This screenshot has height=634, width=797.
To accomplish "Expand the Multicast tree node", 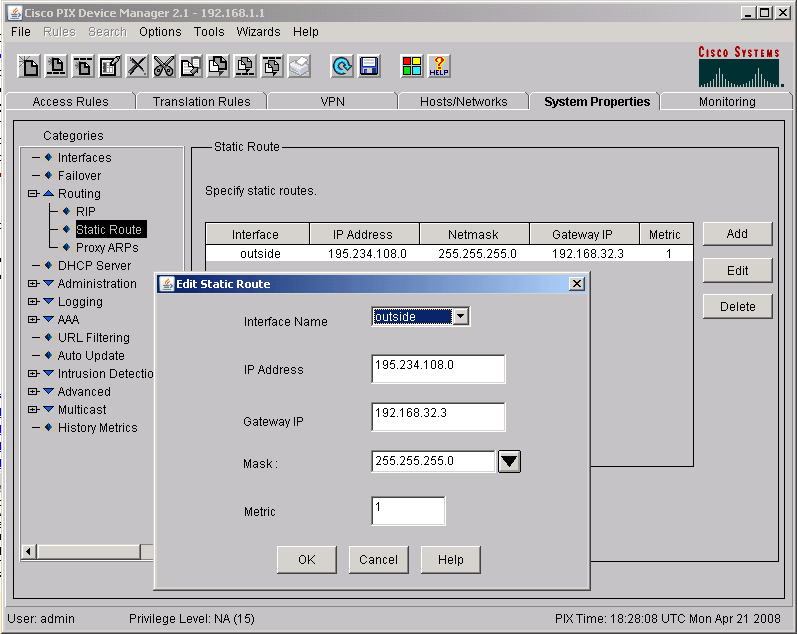I will click(33, 409).
